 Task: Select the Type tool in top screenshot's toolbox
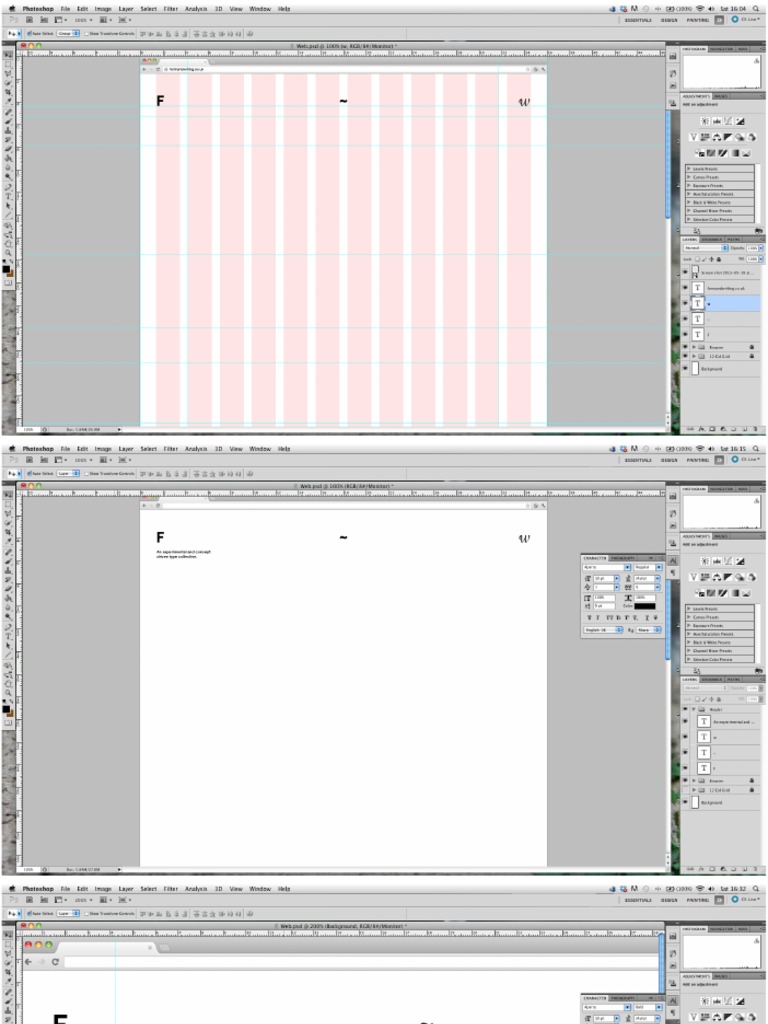8,195
